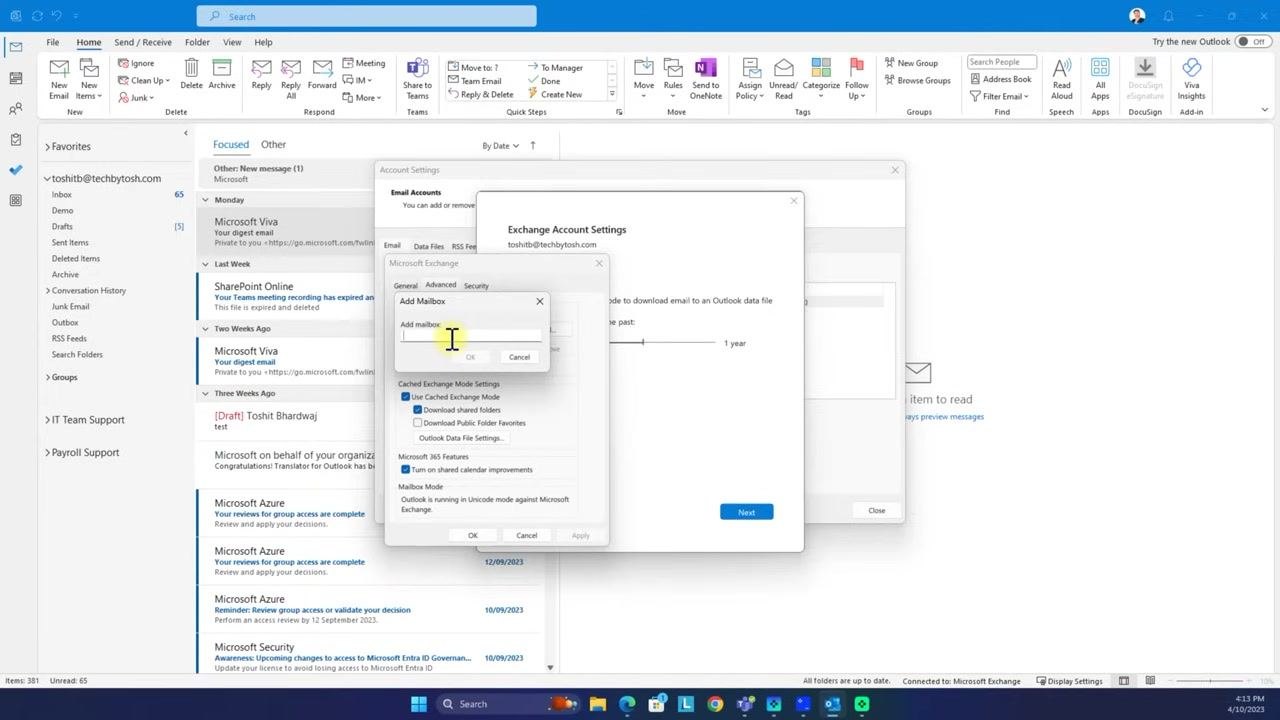Open All Apps from the ribbon

[x=1100, y=78]
